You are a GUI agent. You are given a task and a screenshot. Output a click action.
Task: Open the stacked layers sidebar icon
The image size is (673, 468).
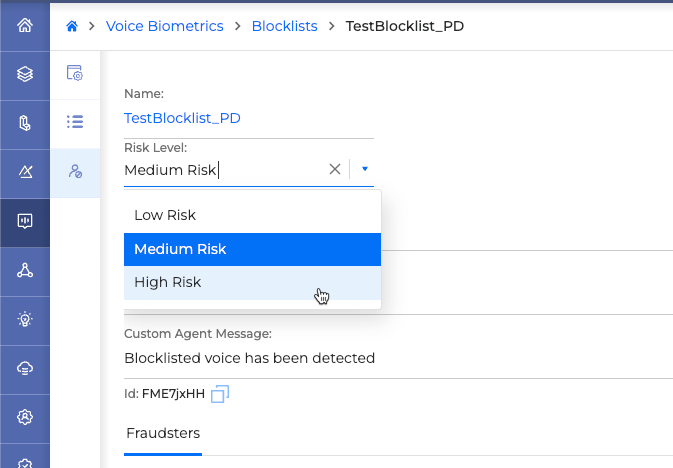[x=25, y=73]
